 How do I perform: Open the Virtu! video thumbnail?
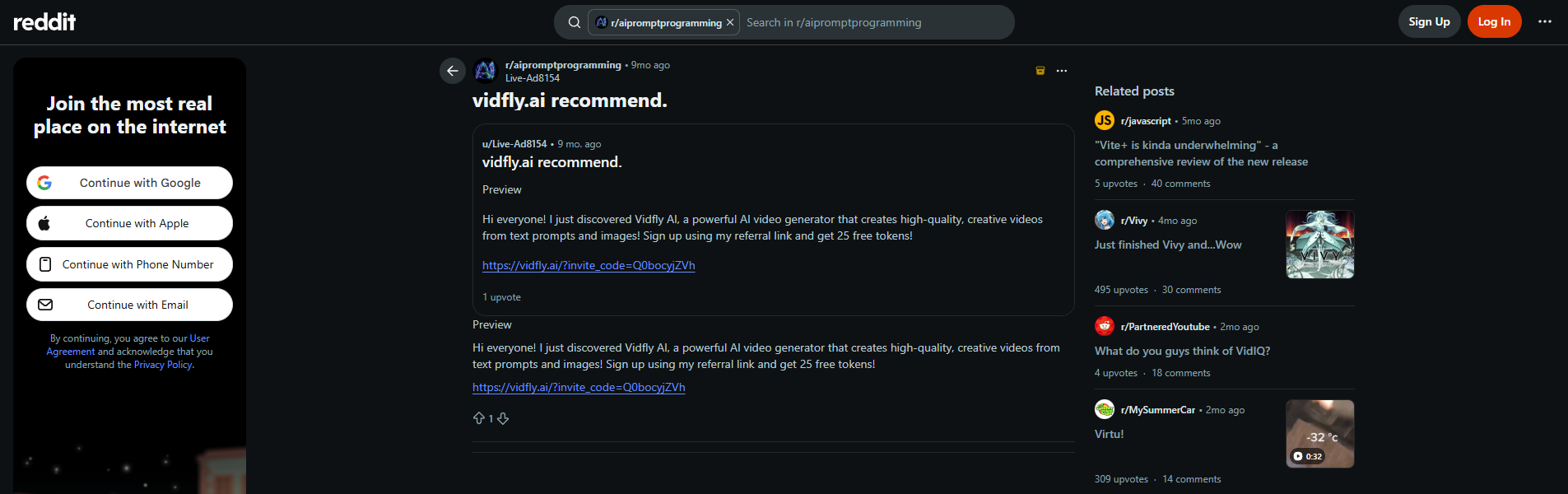(x=1320, y=434)
